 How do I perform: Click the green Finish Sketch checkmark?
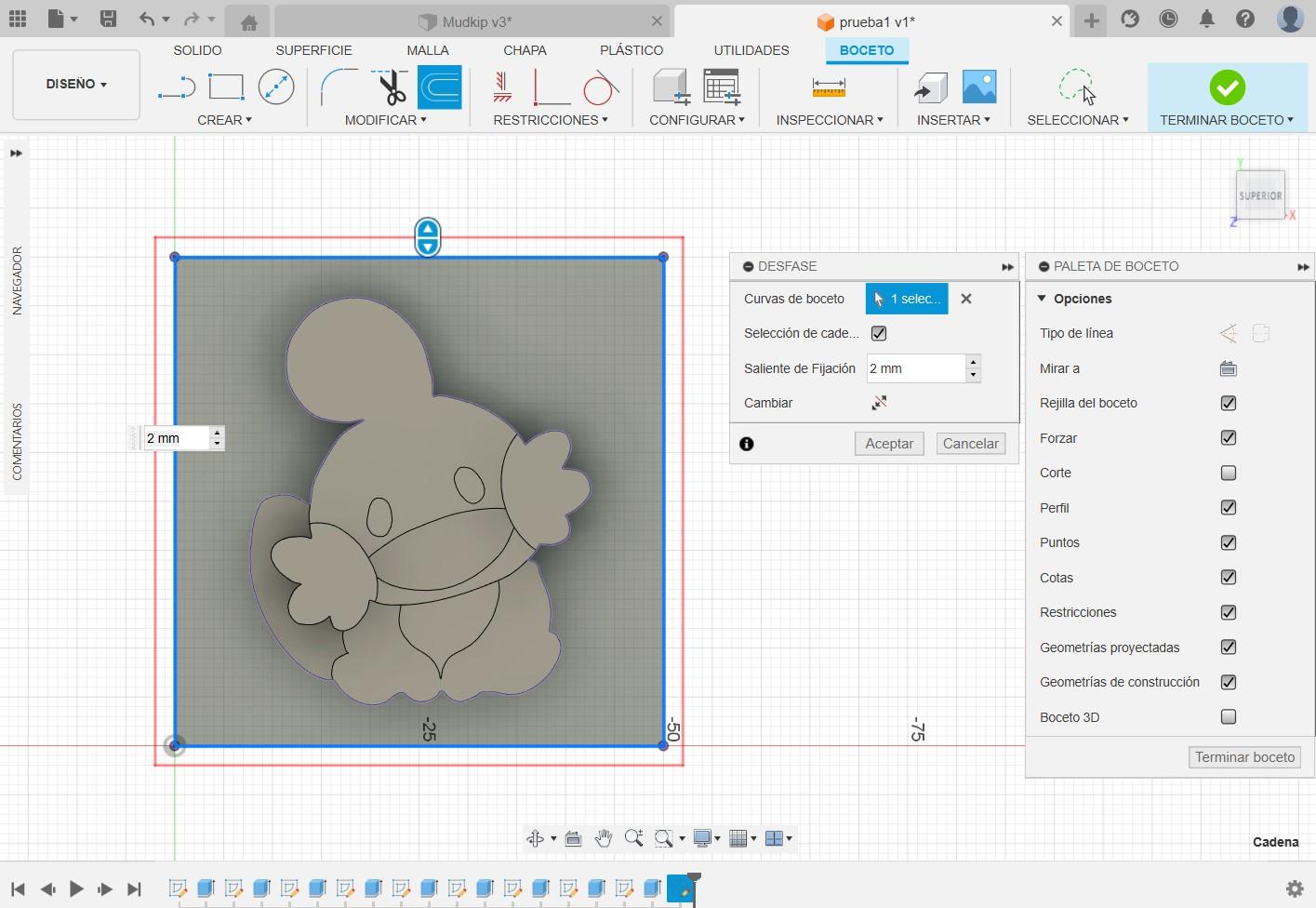(x=1227, y=87)
